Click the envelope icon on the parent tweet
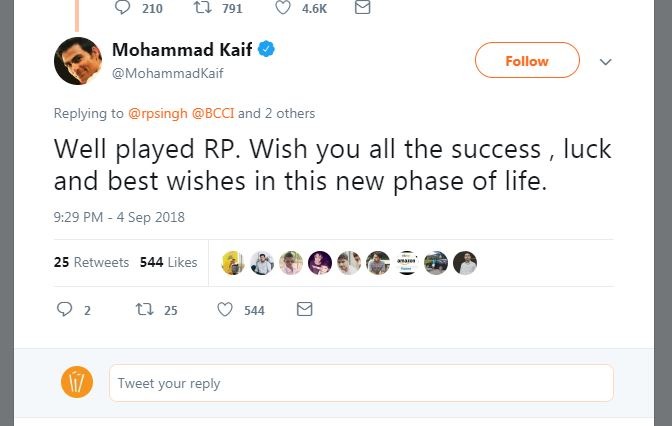Image resolution: width=672 pixels, height=426 pixels. click(363, 7)
